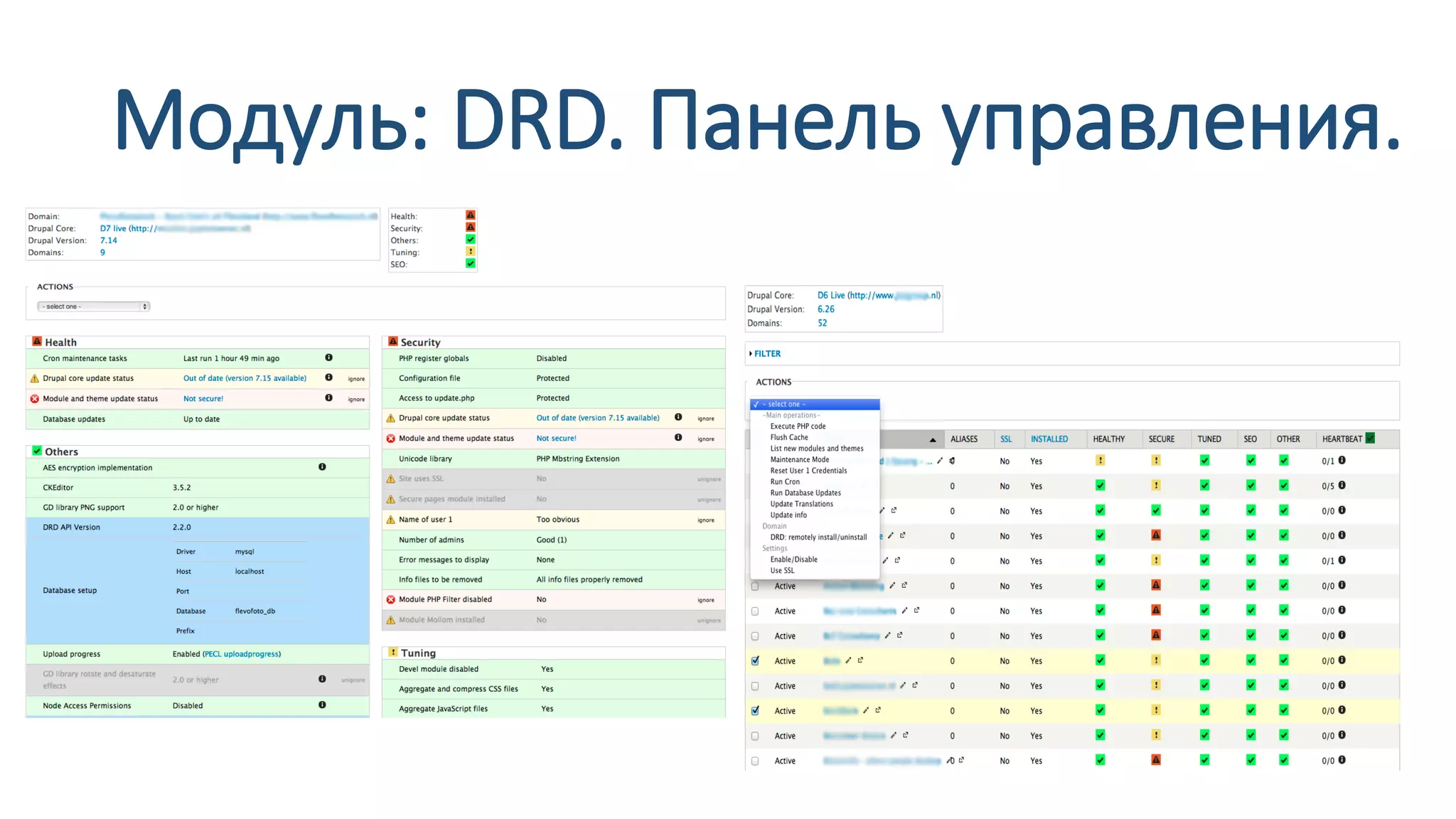Screen dimensions: 1456x819
Task: Choose List new modules and themes
Action: click(817, 448)
